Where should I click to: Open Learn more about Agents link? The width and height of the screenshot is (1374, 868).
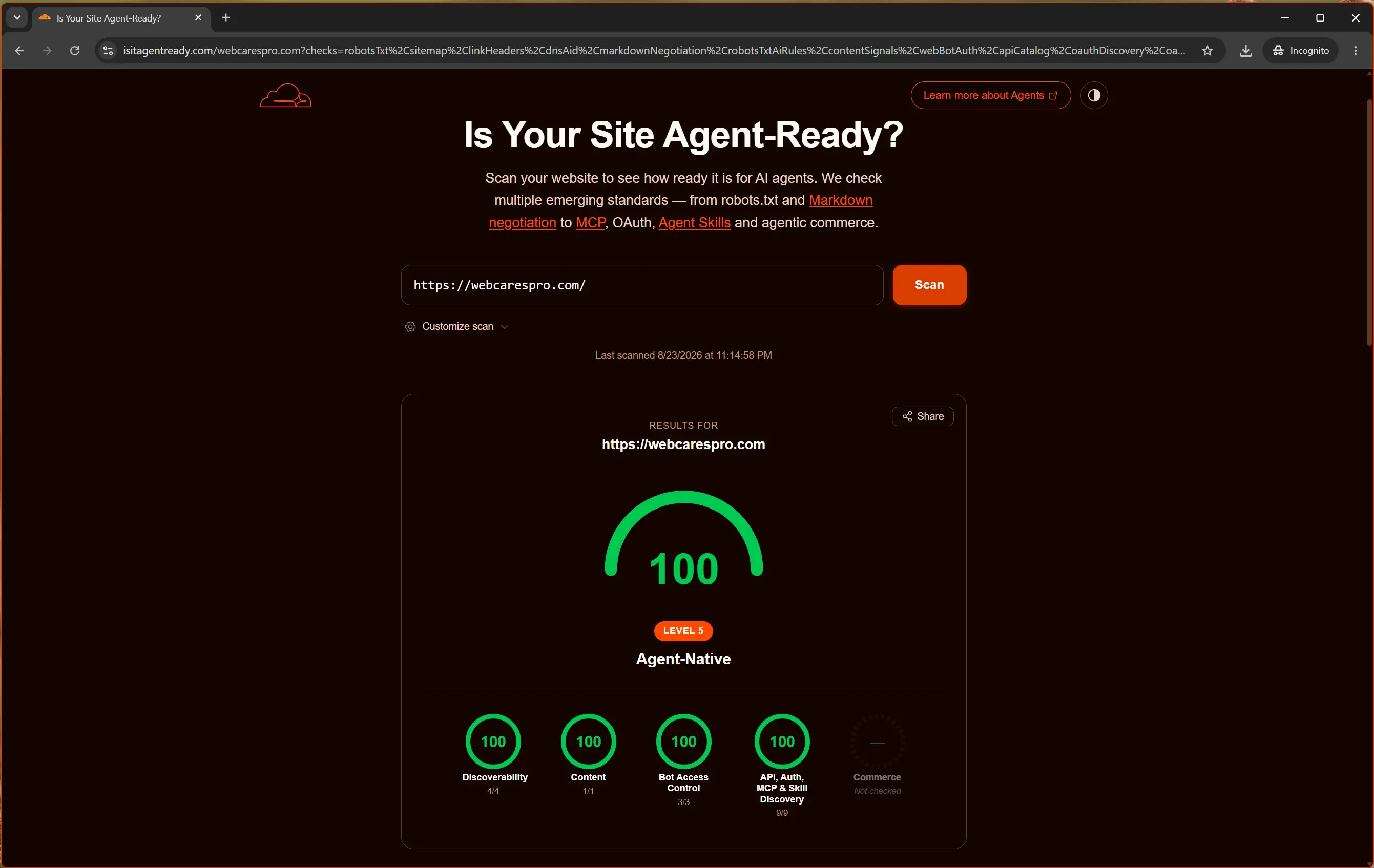[x=990, y=95]
